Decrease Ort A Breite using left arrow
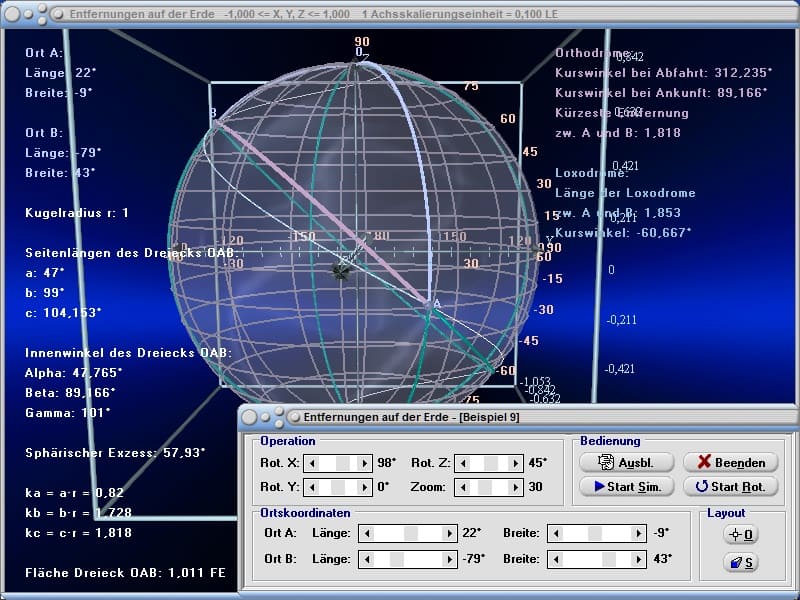The image size is (800, 600). coord(556,534)
